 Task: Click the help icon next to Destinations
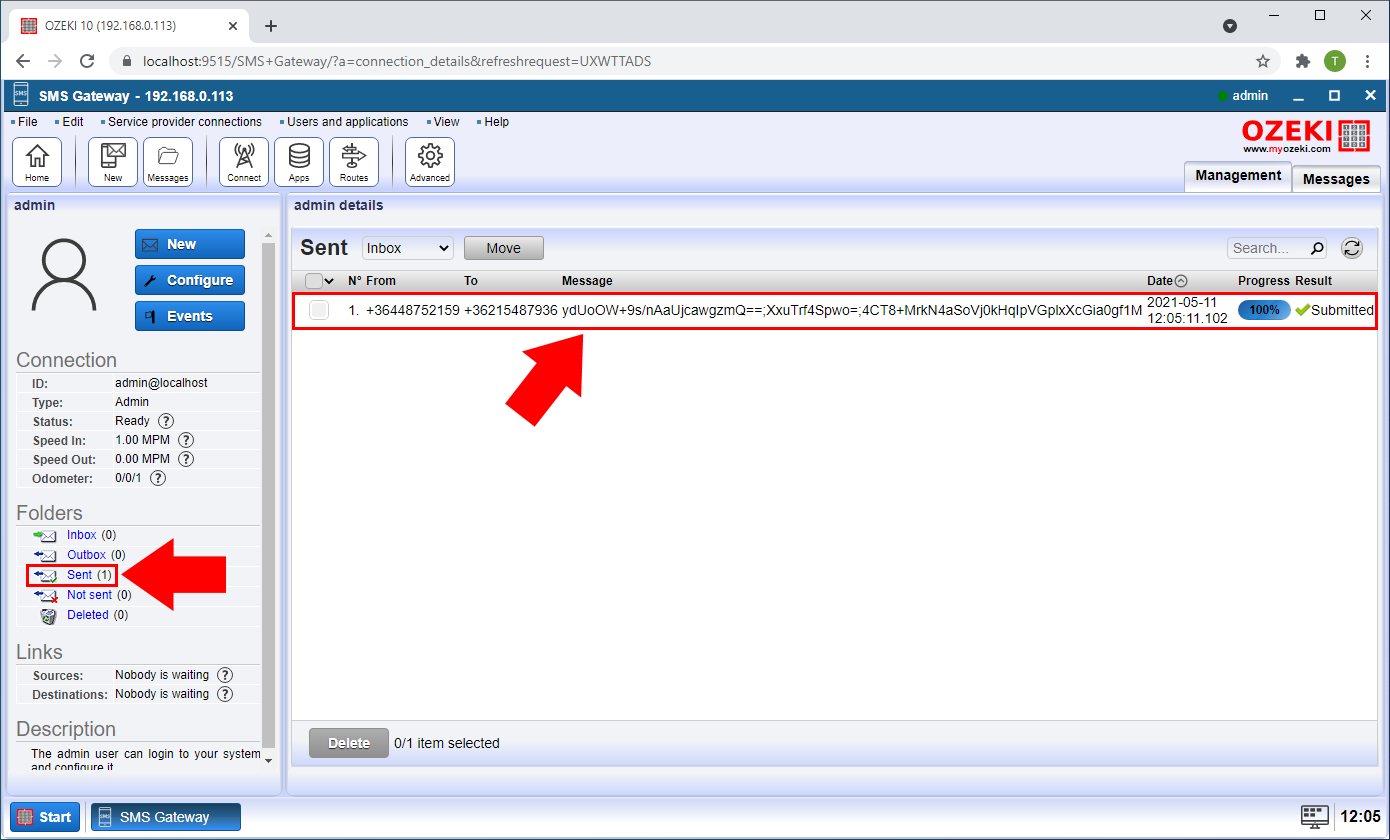[225, 694]
